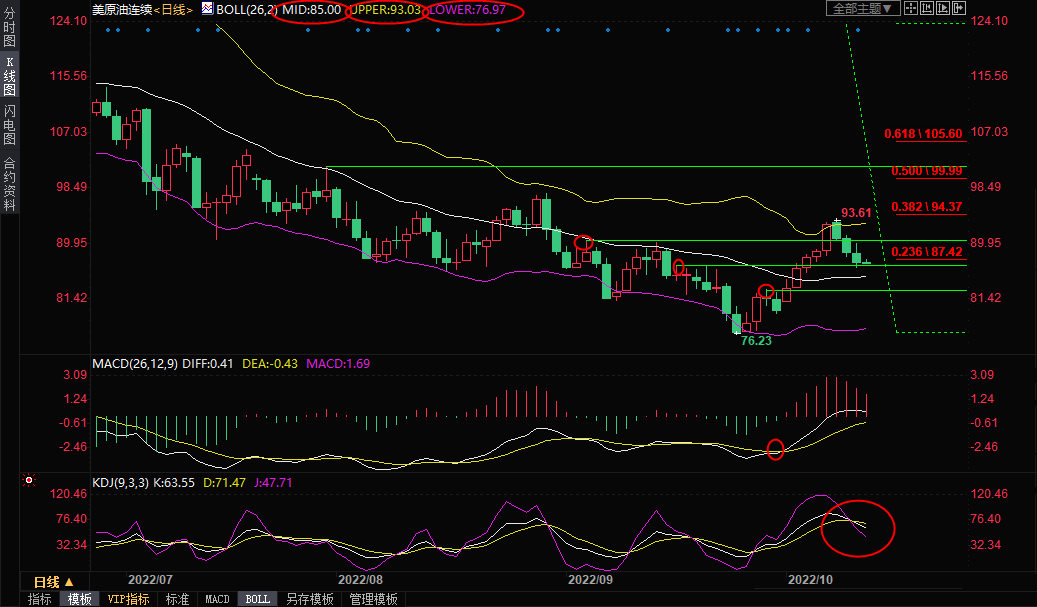
Task: Click the rightmost layout icon in the top-right corner
Action: (x=957, y=9)
